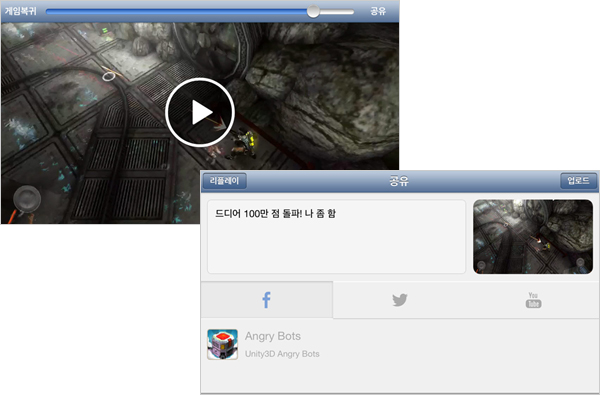Click the Unity3D Angry Bots subtitle
The image size is (600, 395).
click(x=282, y=354)
